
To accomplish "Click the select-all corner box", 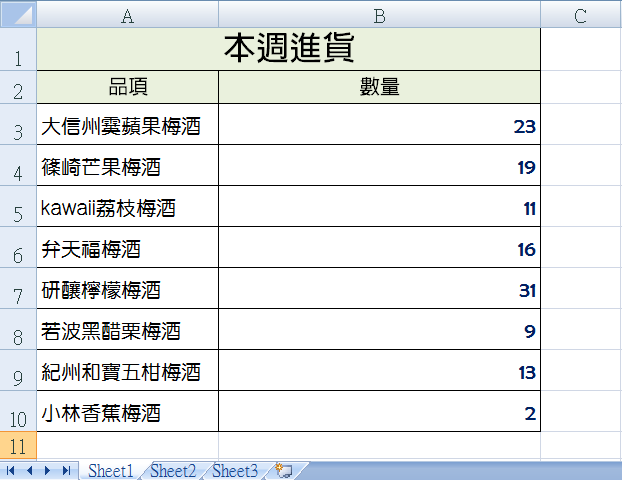I will pyautogui.click(x=18, y=14).
